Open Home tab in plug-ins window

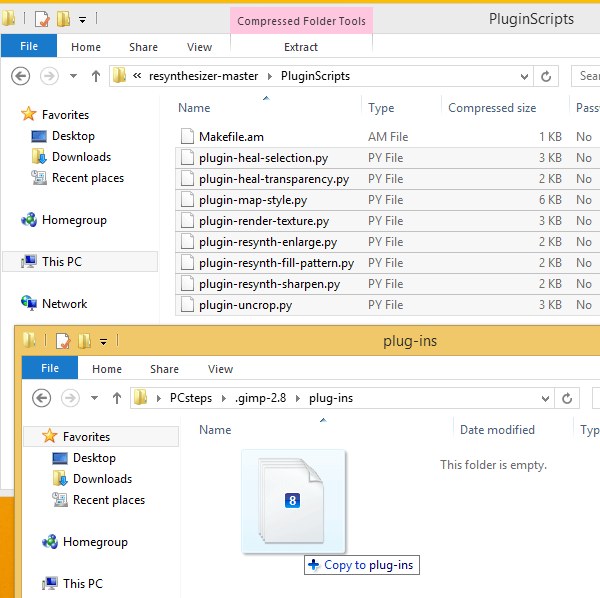107,369
